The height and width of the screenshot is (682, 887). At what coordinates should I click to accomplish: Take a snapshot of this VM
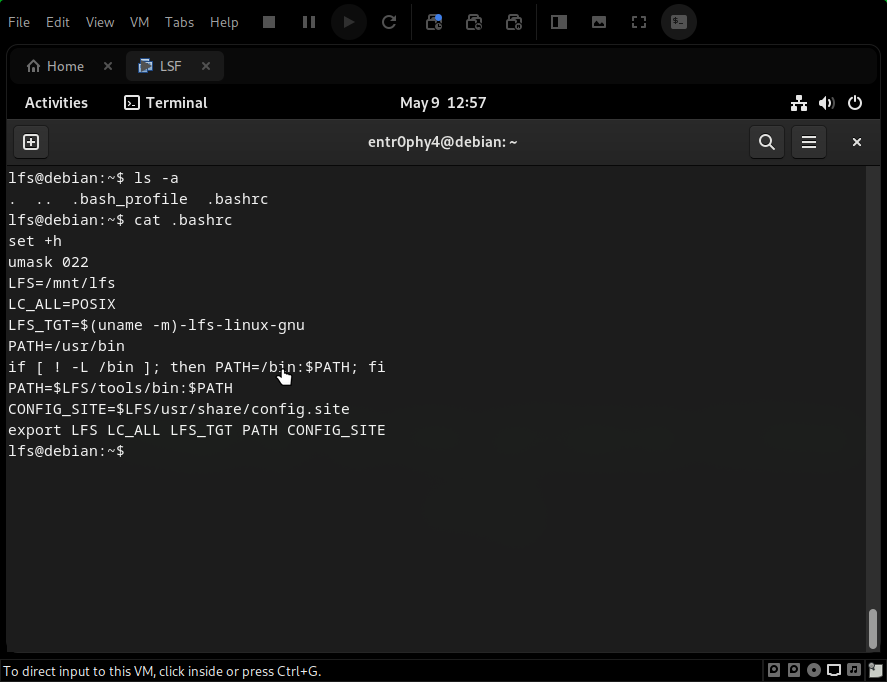coord(434,21)
